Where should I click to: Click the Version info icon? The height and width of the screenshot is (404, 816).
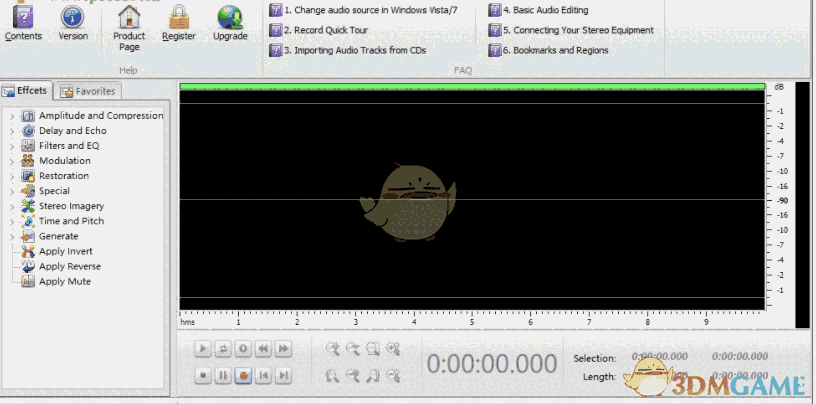pyautogui.click(x=73, y=17)
